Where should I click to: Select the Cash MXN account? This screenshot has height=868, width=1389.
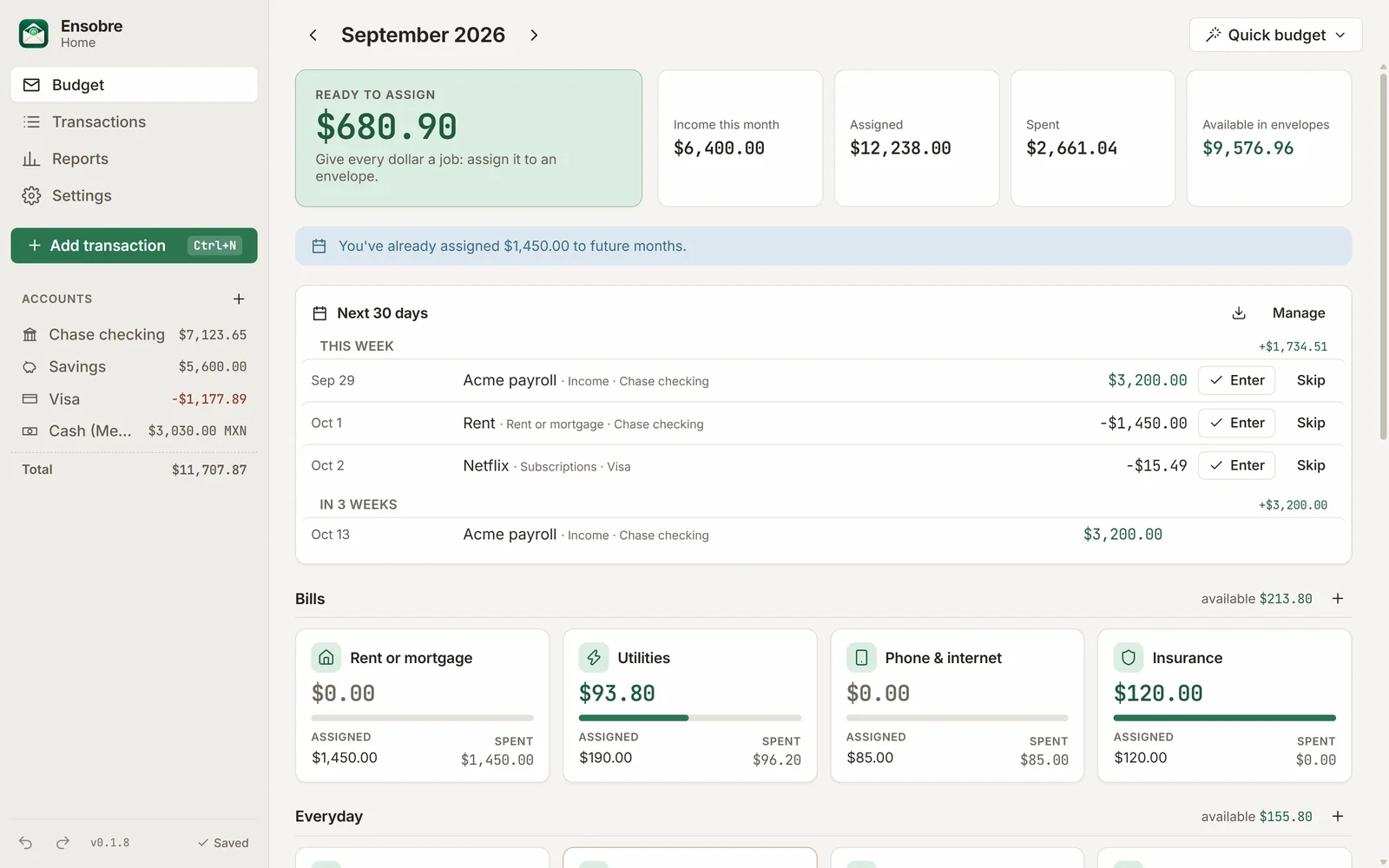pos(134,431)
